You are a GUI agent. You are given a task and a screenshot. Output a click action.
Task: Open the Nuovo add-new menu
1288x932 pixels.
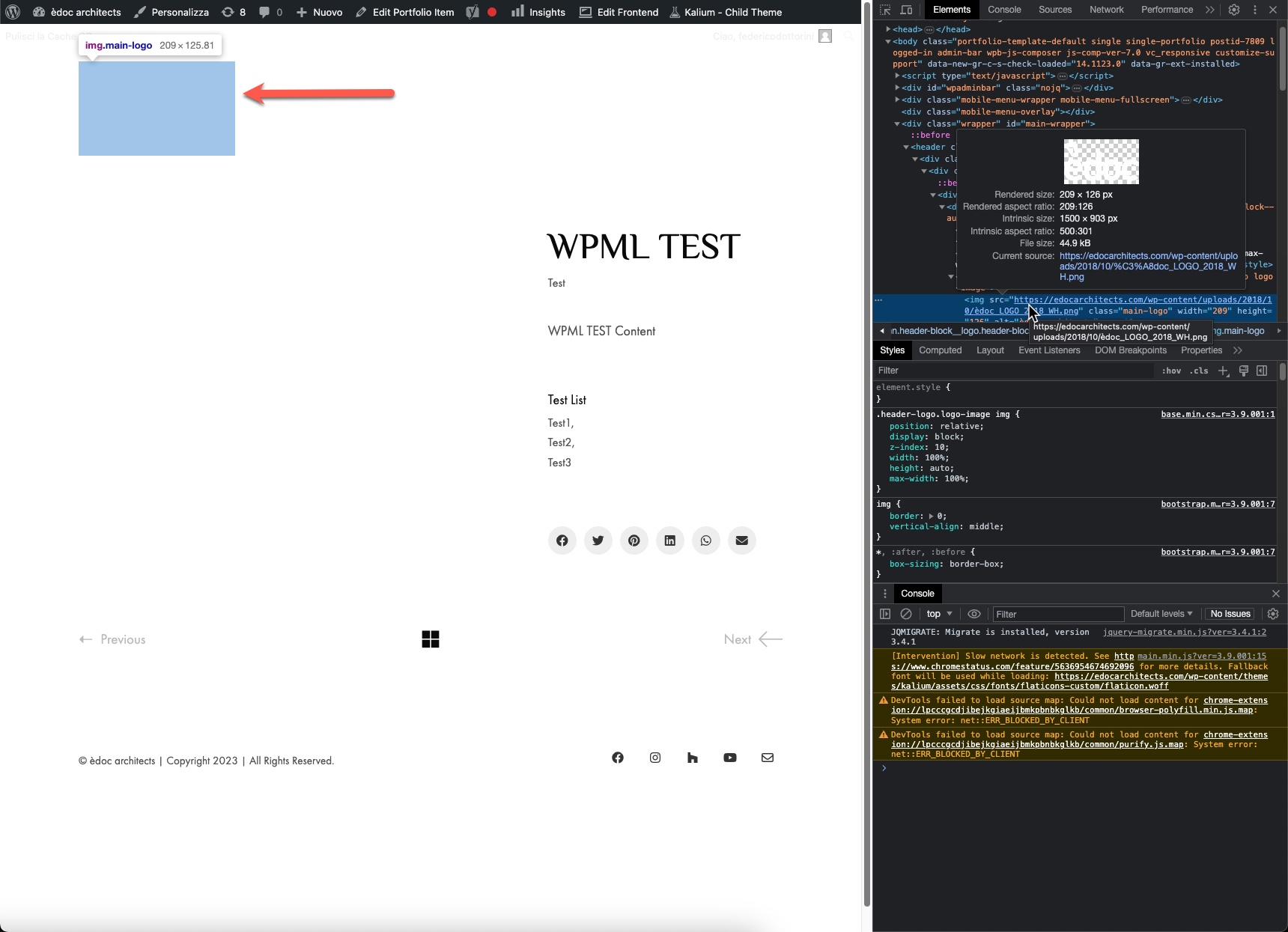coord(319,12)
